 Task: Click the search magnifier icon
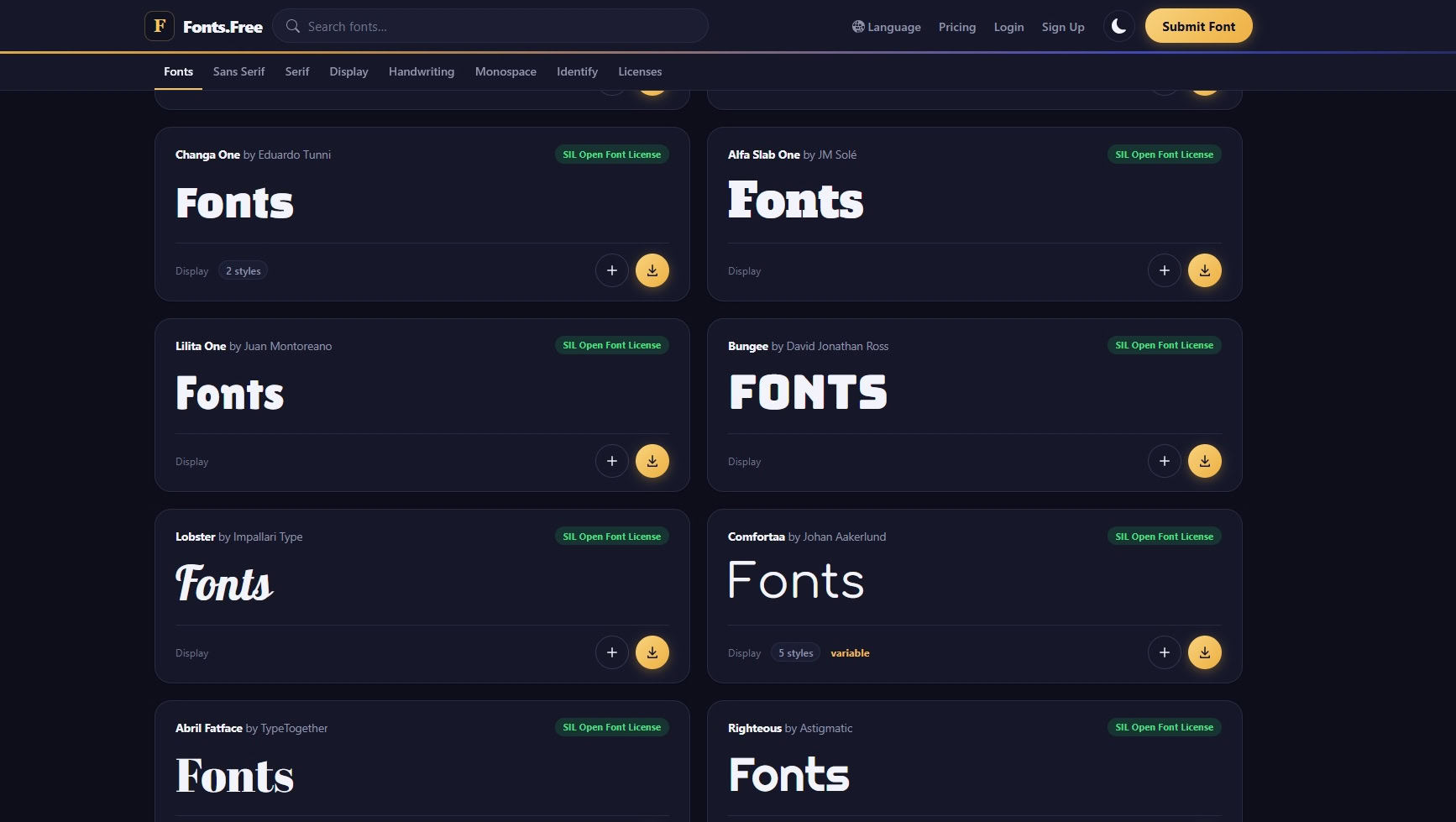[293, 26]
